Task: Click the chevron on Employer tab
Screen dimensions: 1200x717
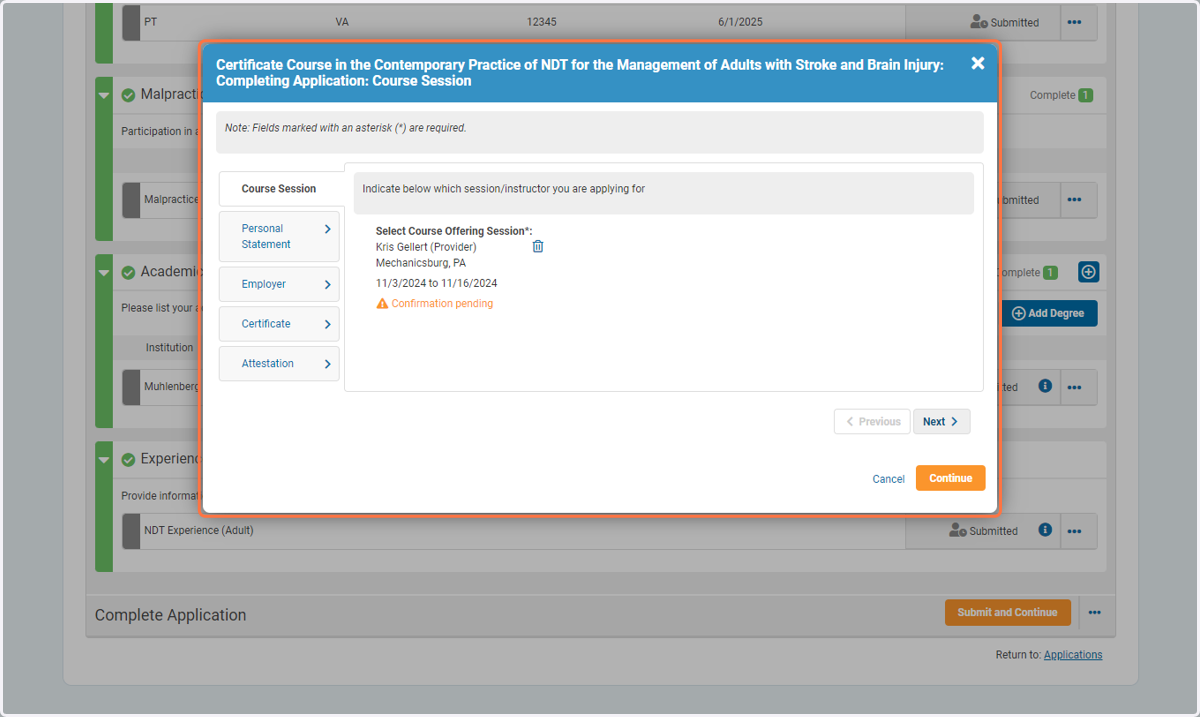Action: [x=327, y=284]
